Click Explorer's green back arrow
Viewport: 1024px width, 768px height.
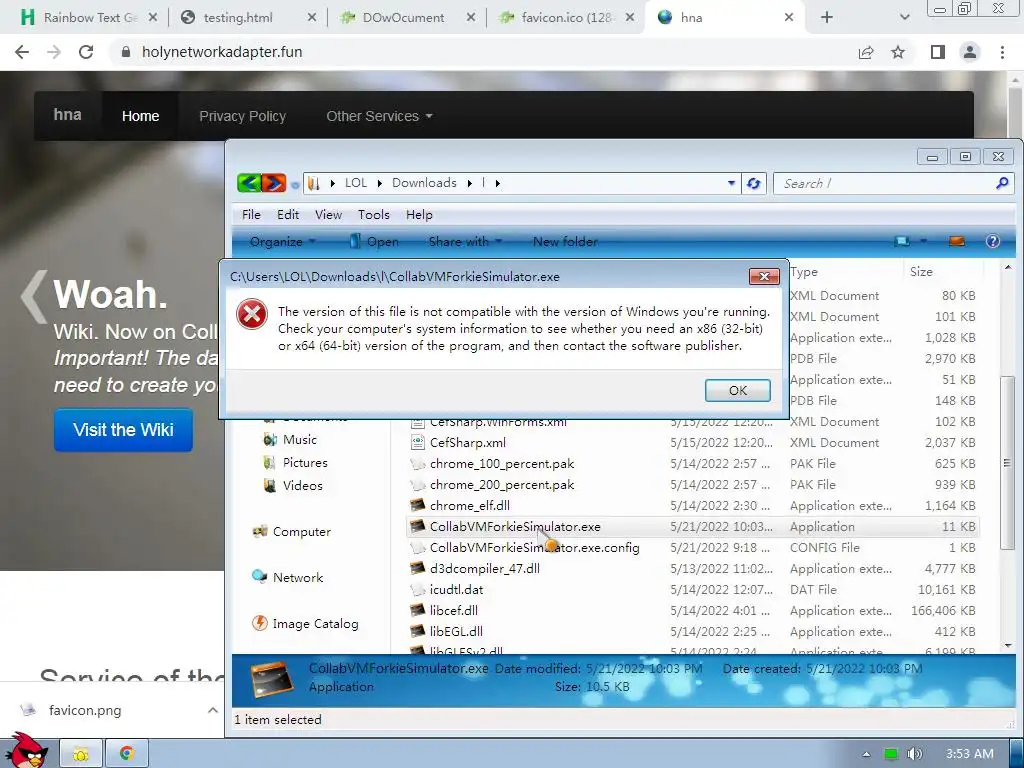point(249,183)
